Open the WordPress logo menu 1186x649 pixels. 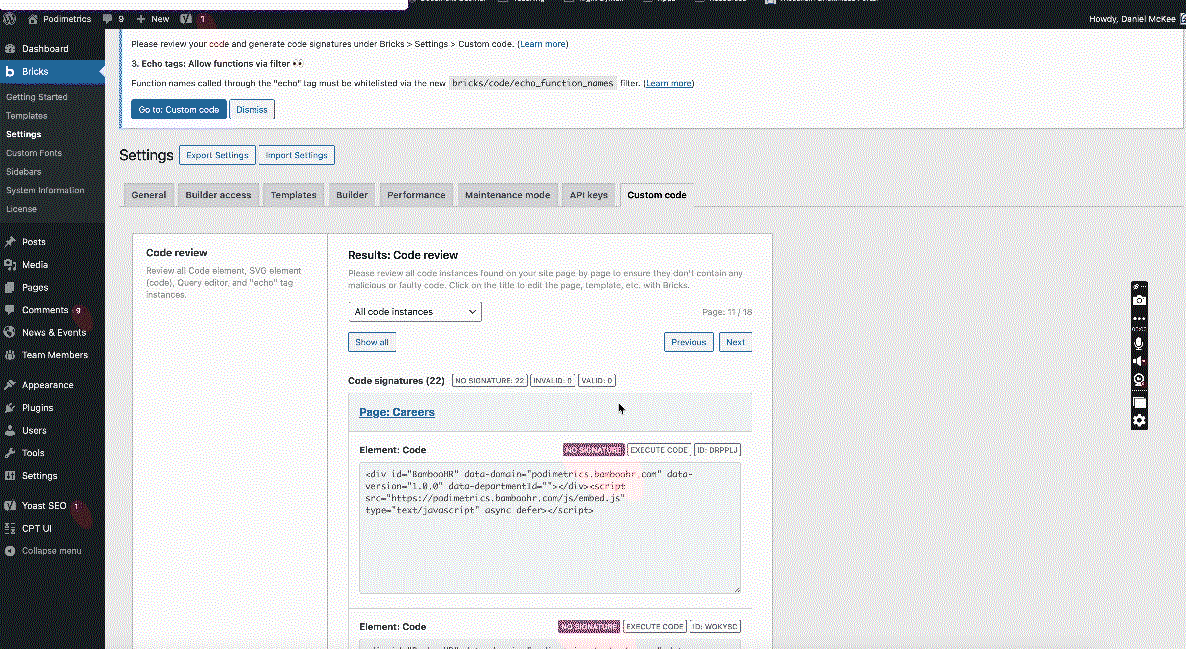tap(10, 19)
